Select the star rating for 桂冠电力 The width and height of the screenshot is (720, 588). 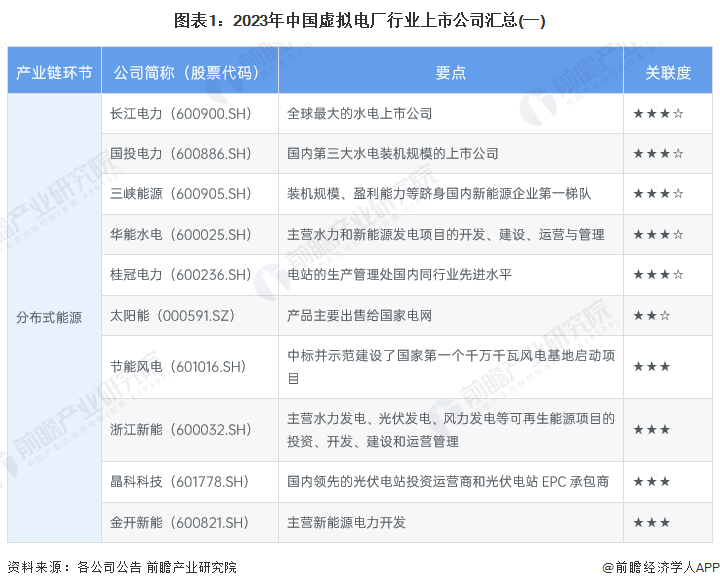[658, 274]
